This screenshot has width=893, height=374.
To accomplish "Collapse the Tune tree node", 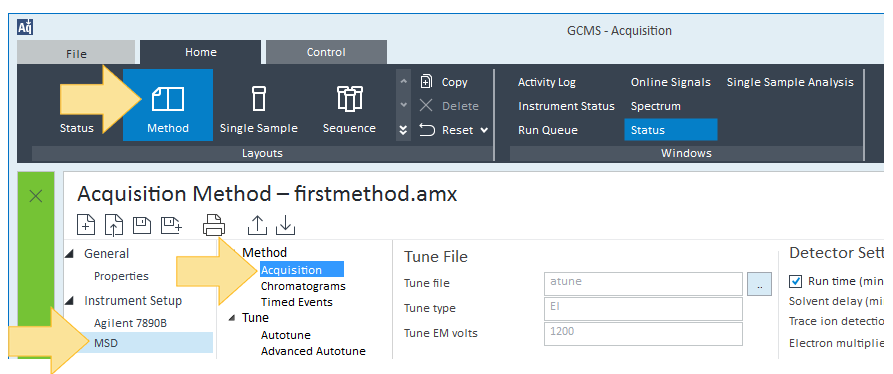I will tap(231, 318).
